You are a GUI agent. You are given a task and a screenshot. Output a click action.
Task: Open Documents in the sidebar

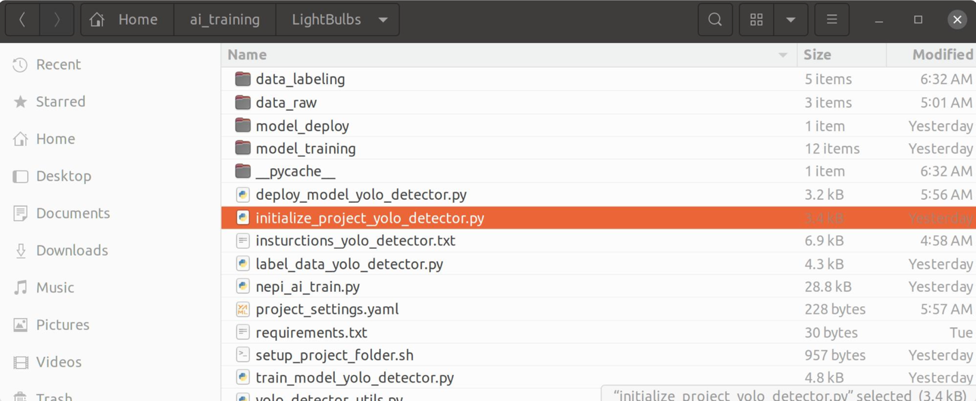click(72, 213)
